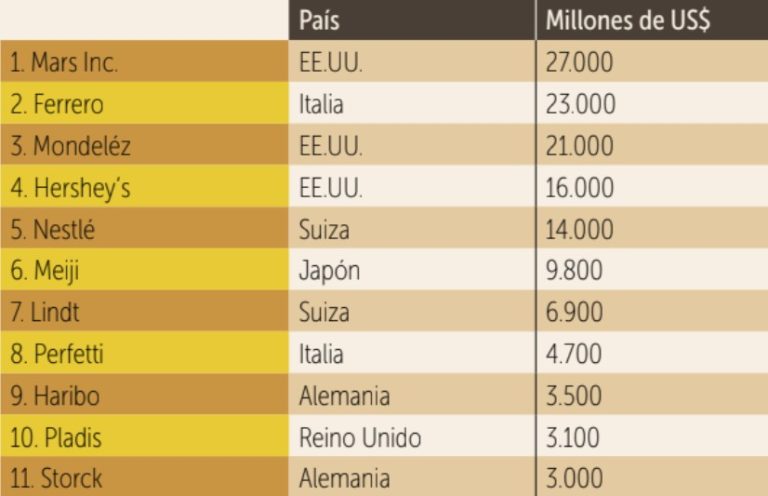This screenshot has width=768, height=496.
Task: Select the Mars Inc. row label
Action: [64, 63]
